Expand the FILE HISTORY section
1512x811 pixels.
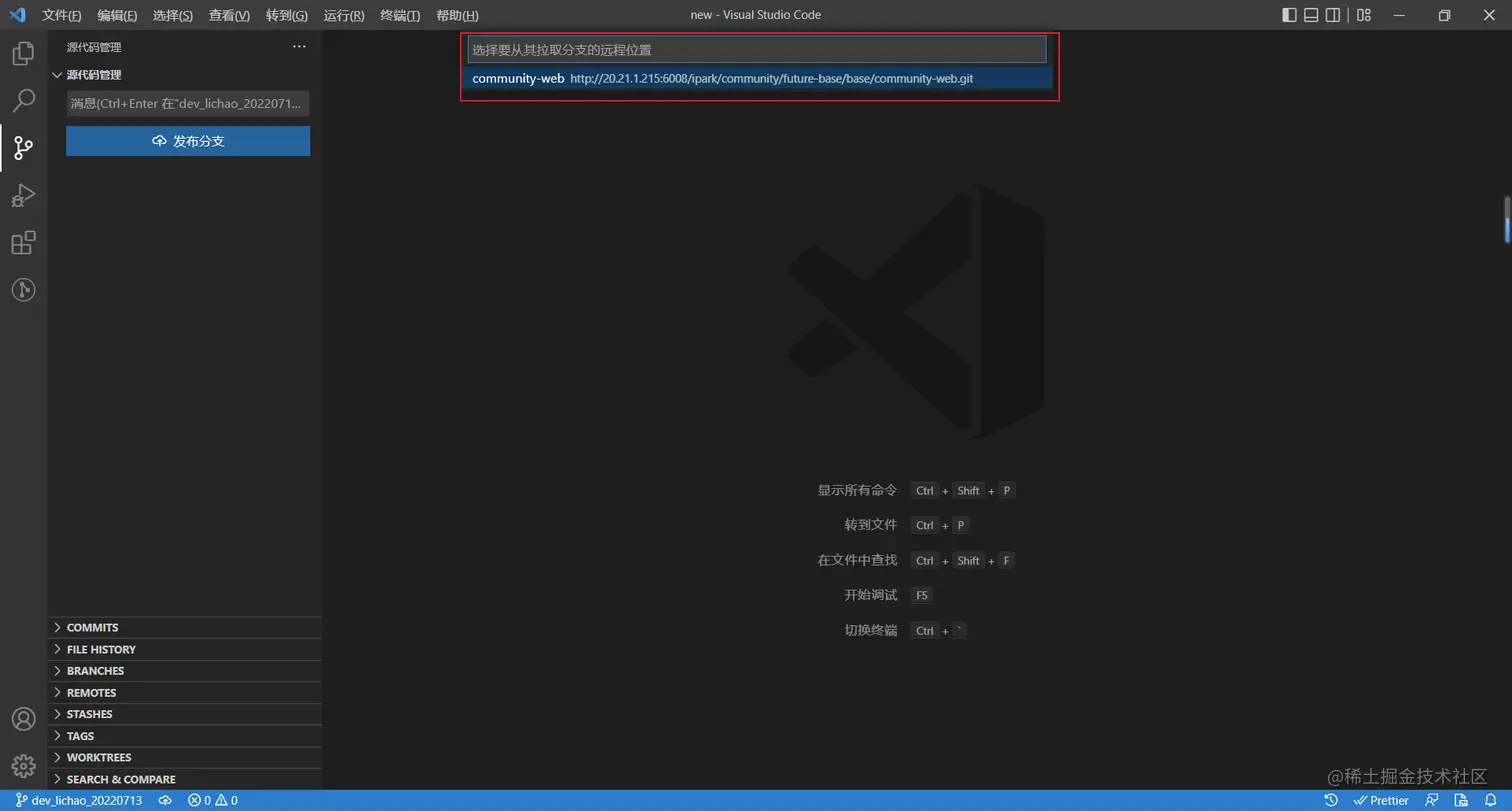tap(185, 649)
